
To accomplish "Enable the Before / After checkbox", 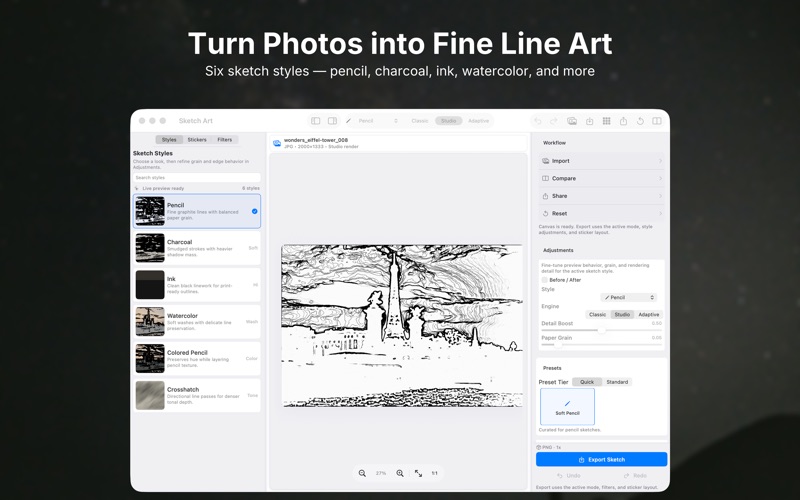I will click(x=544, y=280).
